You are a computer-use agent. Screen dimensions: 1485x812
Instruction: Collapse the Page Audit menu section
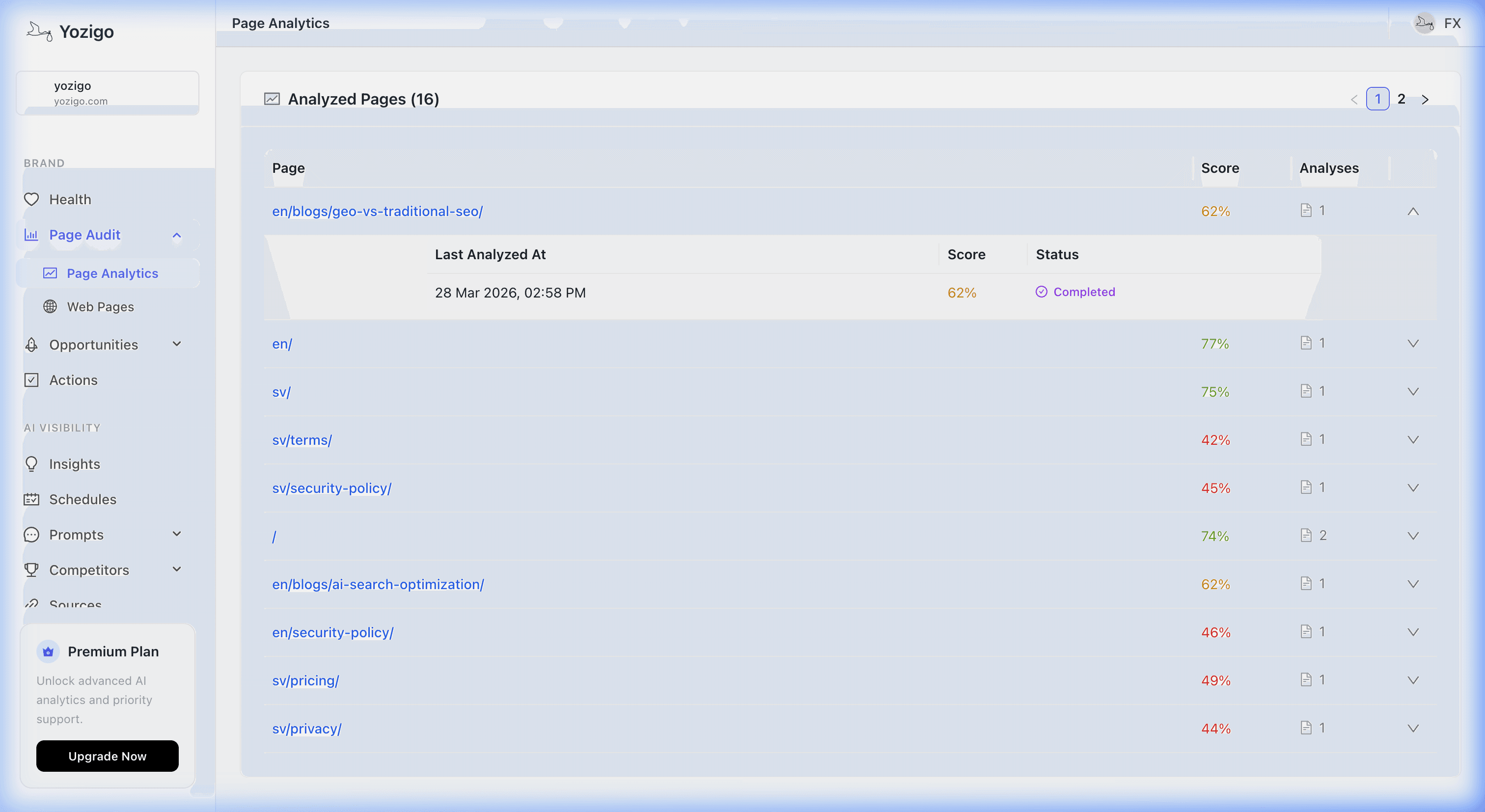point(178,235)
